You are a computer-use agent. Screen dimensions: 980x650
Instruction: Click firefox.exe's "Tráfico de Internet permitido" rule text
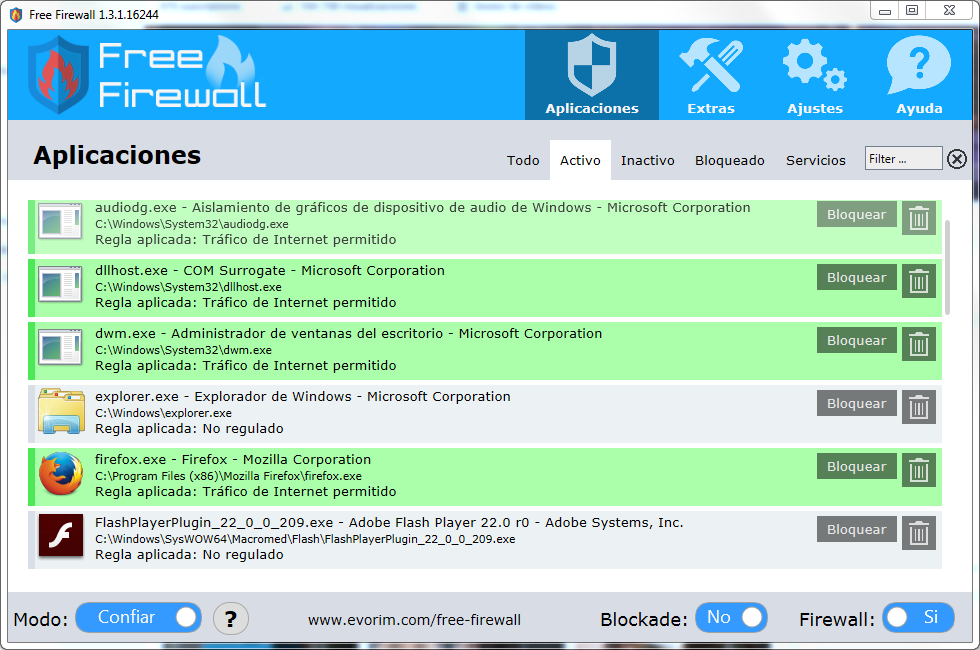299,492
